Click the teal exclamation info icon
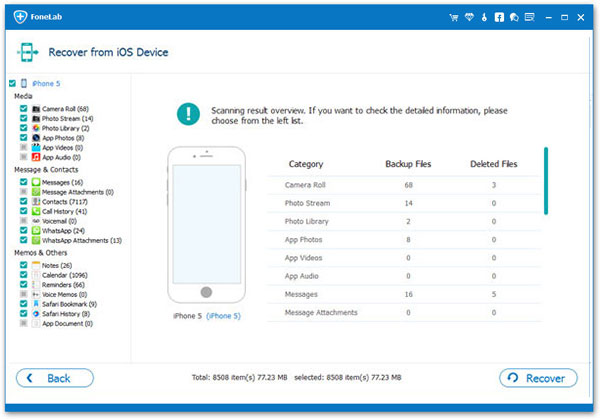The image size is (600, 419). (188, 114)
